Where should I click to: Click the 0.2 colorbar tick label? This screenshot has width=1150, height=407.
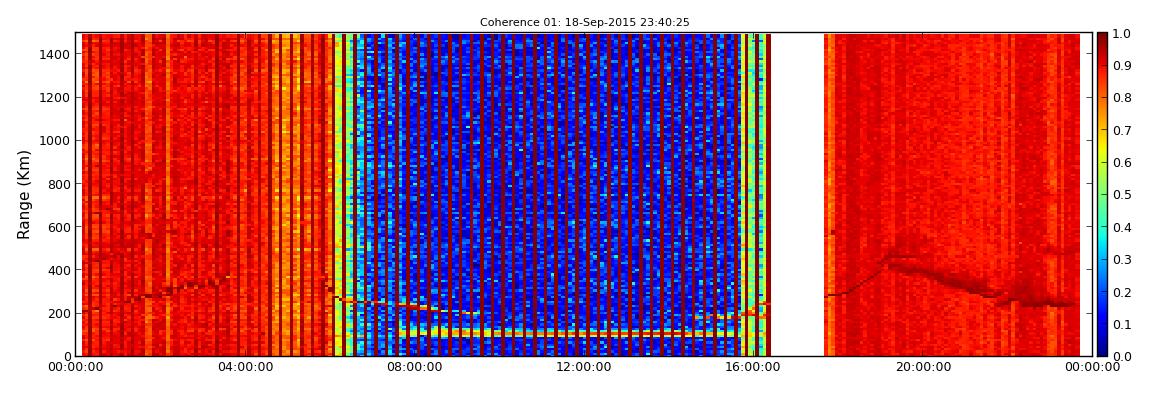coord(1121,292)
